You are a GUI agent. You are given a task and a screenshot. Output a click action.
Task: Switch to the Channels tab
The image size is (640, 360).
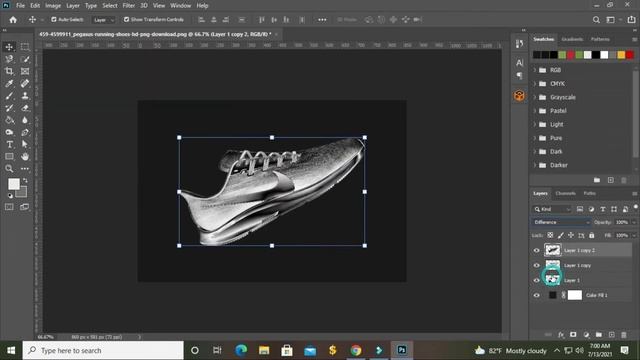[565, 193]
